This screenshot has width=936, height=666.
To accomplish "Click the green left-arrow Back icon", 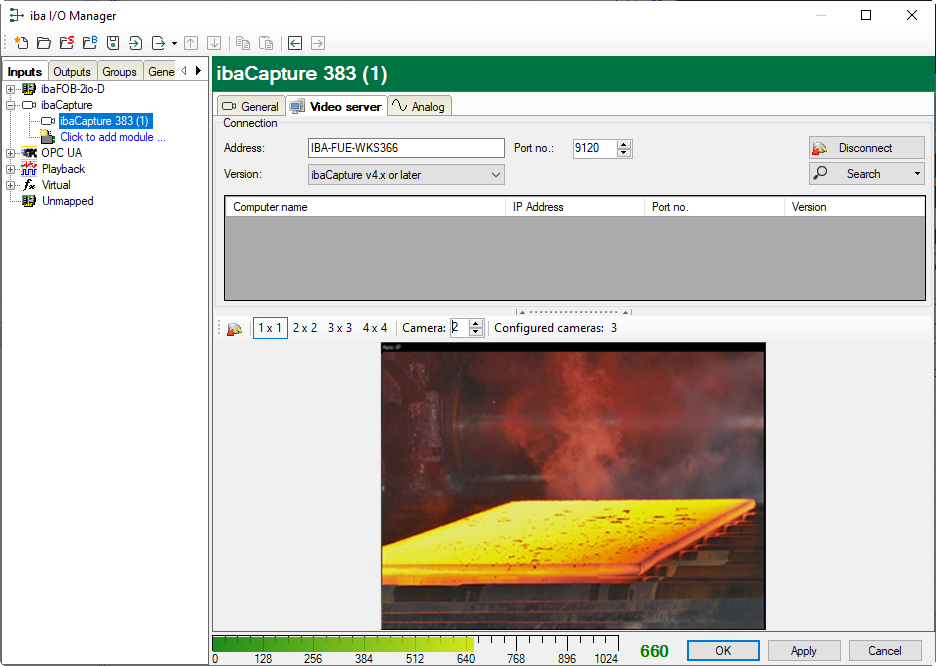I will point(294,43).
